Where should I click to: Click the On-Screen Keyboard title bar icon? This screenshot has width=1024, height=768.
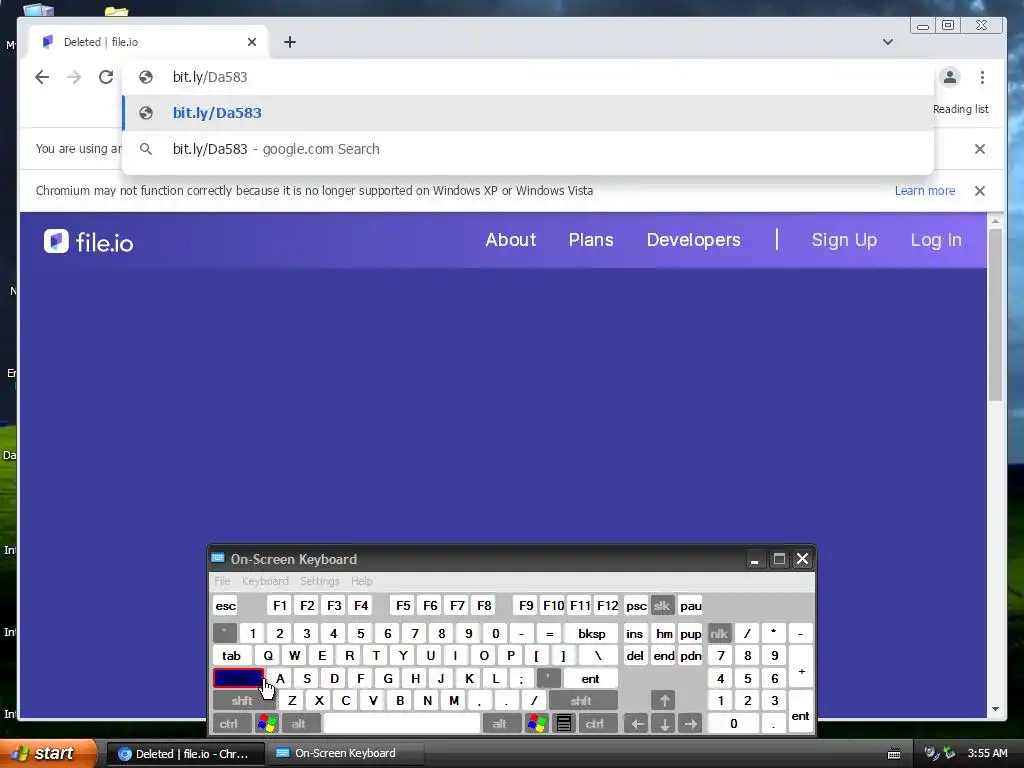tap(218, 558)
